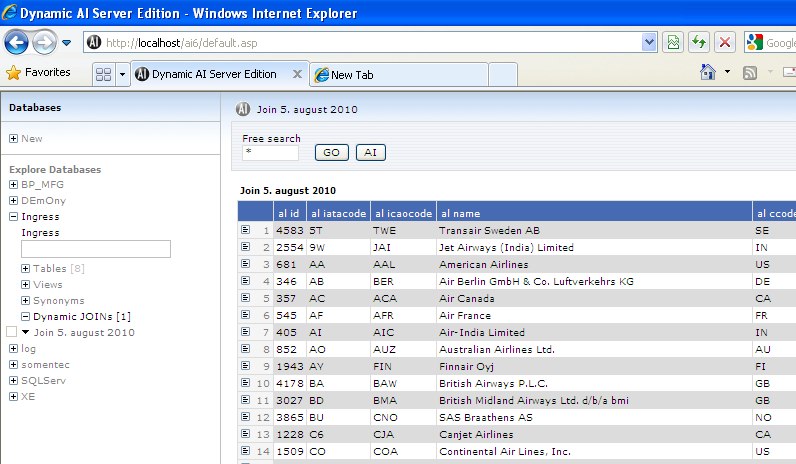796x464 pixels.
Task: Open record icon for Transair Sweden AB
Action: pos(246,230)
